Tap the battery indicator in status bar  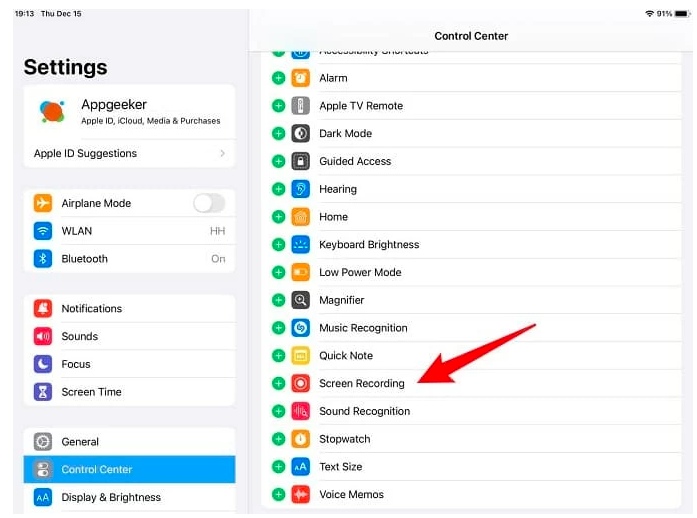[680, 14]
